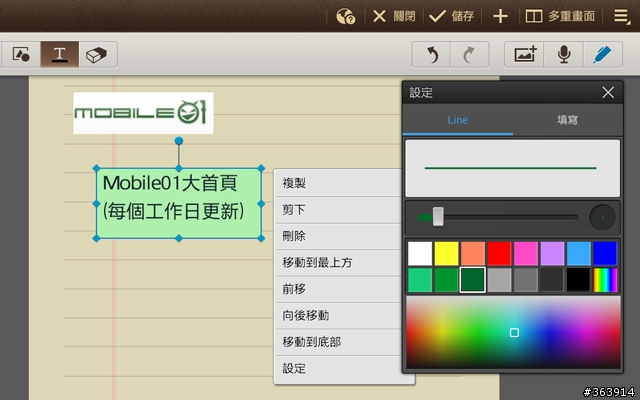Click the Mobile01 logo image on the note

[143, 113]
